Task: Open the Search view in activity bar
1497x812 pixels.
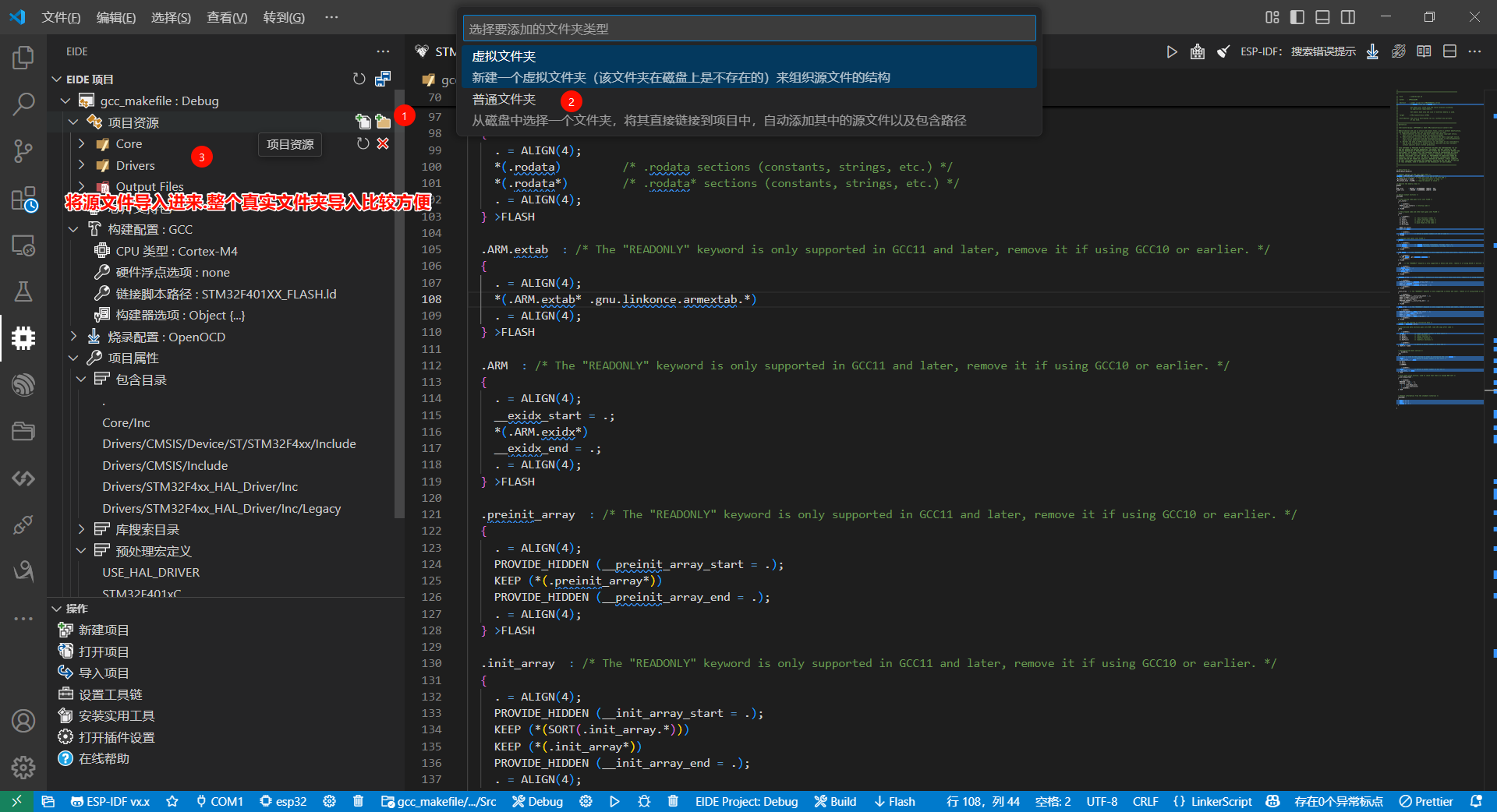Action: tap(23, 104)
